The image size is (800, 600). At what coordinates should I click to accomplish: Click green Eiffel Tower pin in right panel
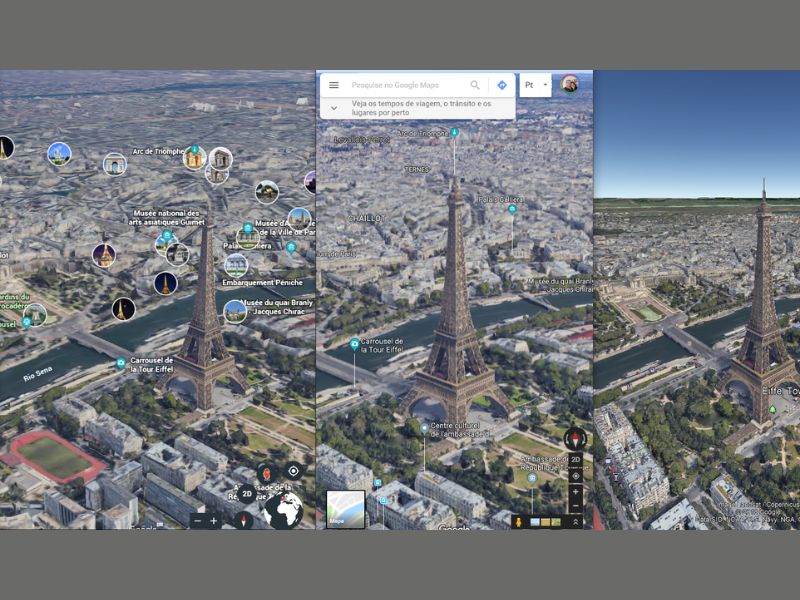tap(772, 409)
